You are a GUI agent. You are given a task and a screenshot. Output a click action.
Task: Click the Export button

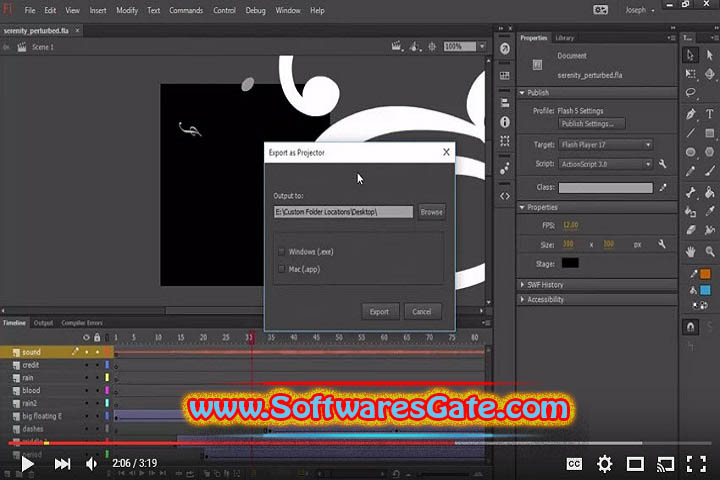tap(379, 312)
